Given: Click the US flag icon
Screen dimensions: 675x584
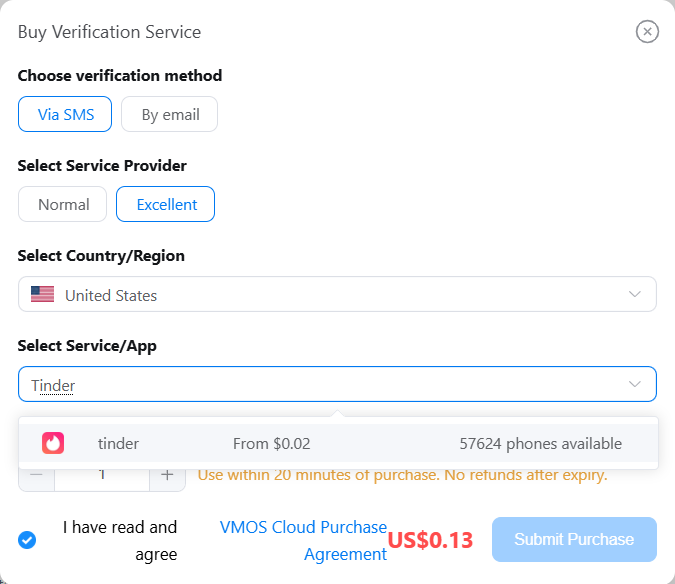Looking at the screenshot, I should tap(43, 294).
